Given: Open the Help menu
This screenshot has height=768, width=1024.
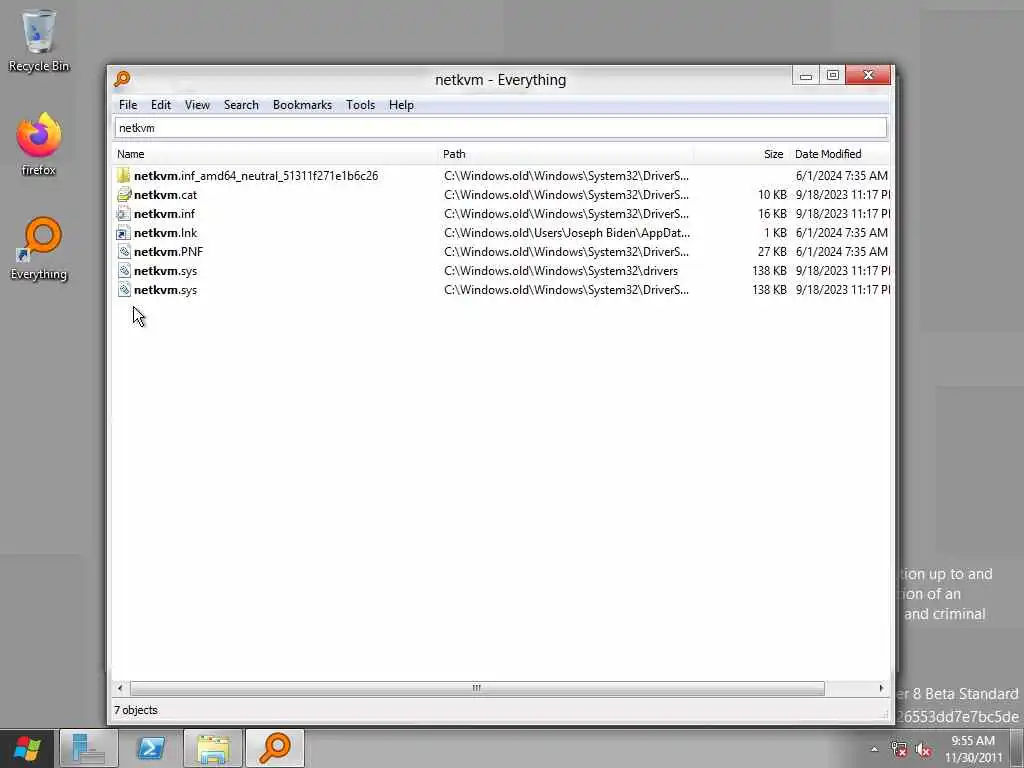Looking at the screenshot, I should pyautogui.click(x=401, y=105).
